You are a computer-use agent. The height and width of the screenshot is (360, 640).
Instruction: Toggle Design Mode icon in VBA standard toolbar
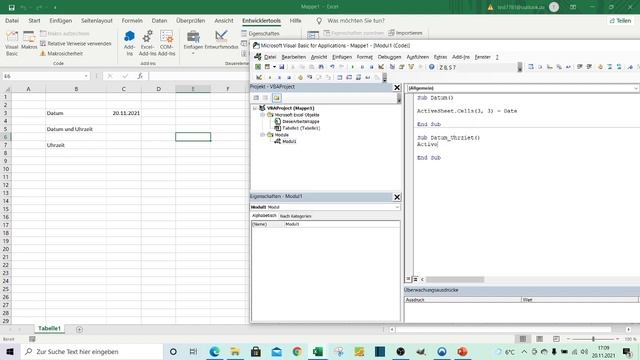point(381,67)
